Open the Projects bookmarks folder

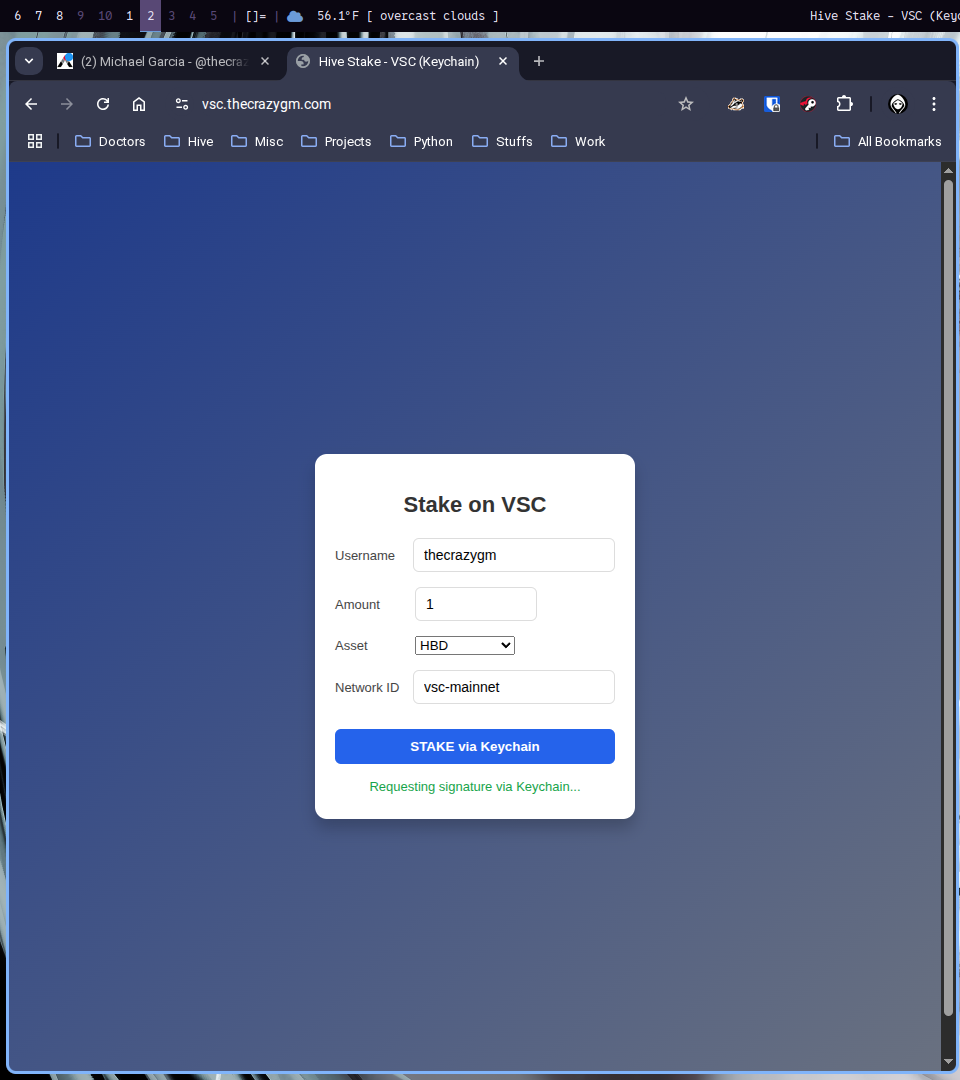336,141
